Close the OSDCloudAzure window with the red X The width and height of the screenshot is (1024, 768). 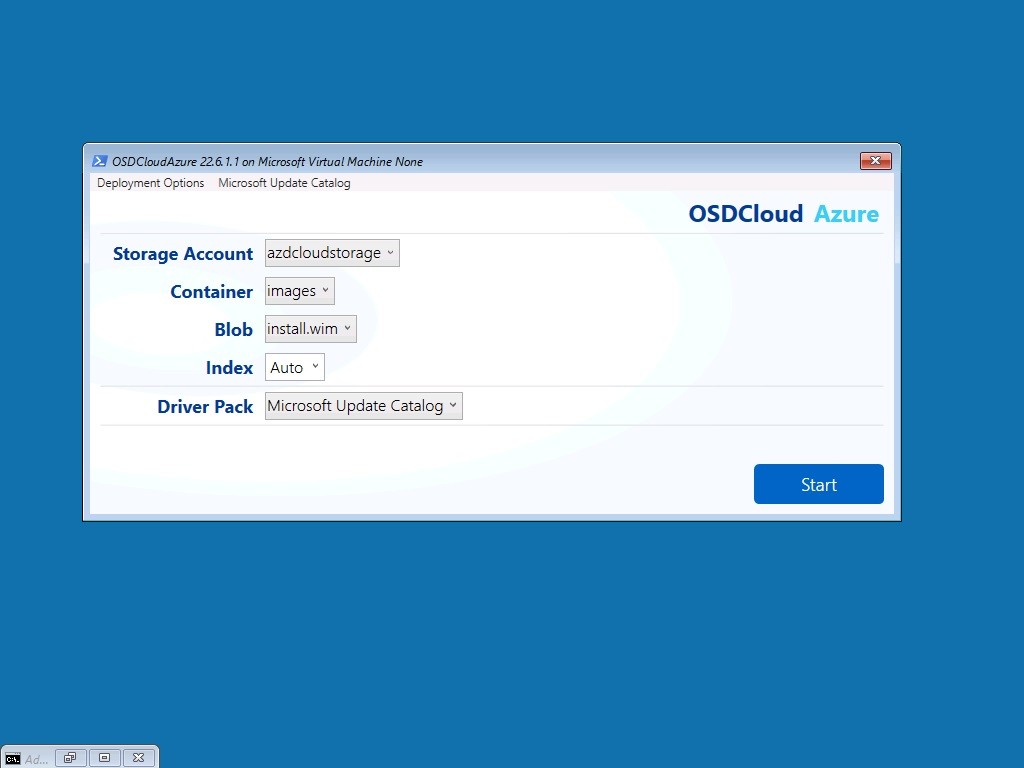pyautogui.click(x=875, y=161)
